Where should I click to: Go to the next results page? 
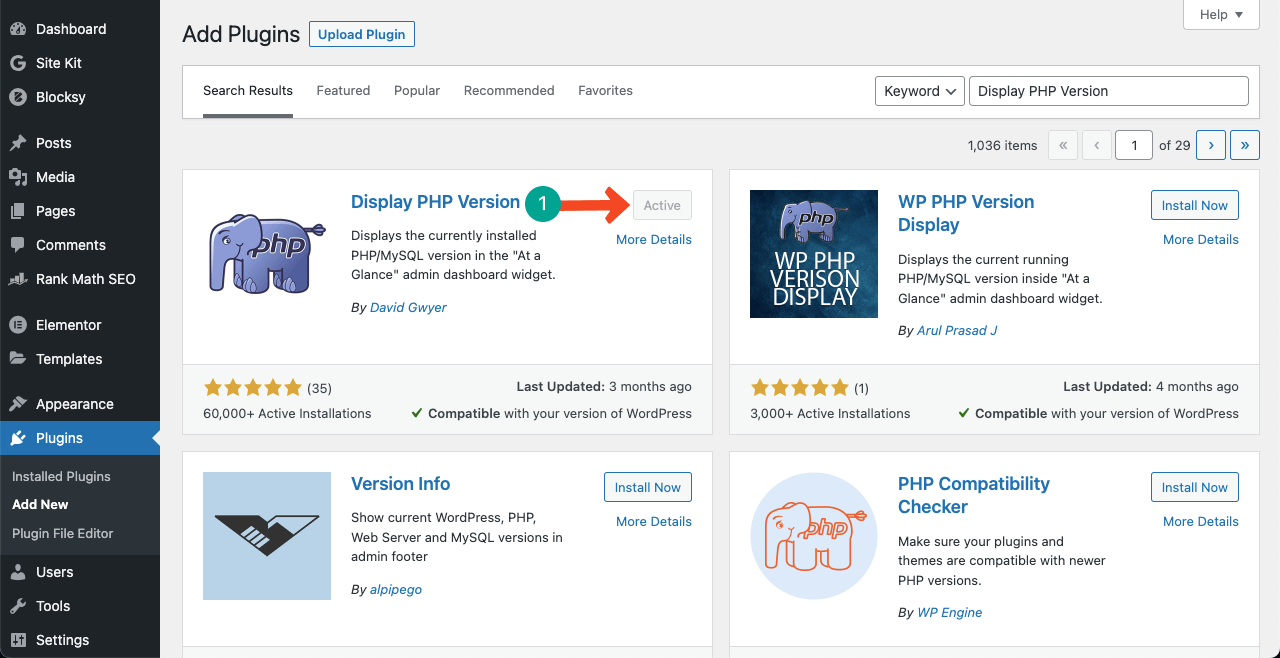click(1210, 145)
